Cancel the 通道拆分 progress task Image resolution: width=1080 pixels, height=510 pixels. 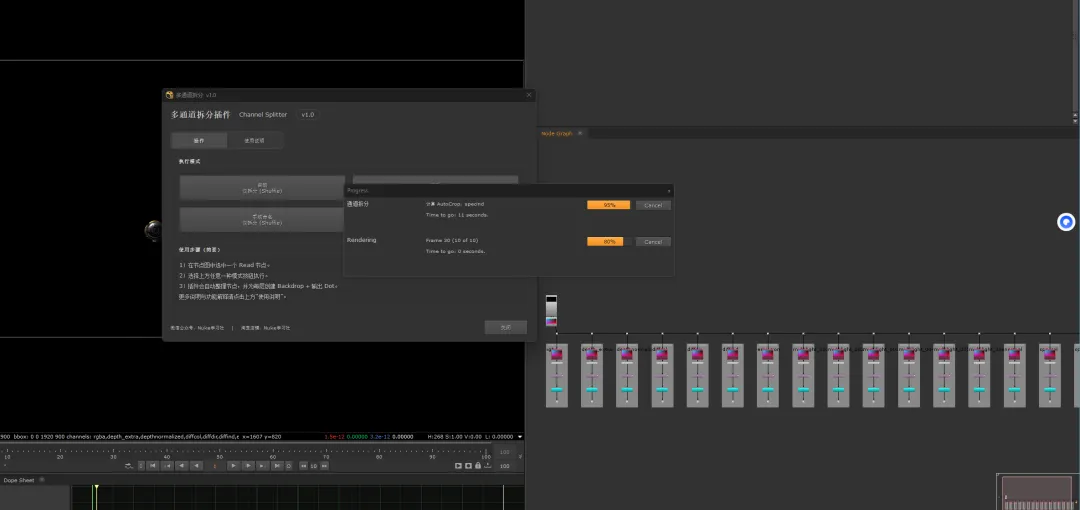(x=653, y=205)
